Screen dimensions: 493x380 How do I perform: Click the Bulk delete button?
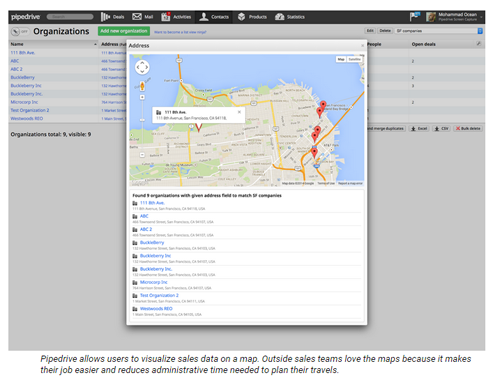click(x=468, y=129)
